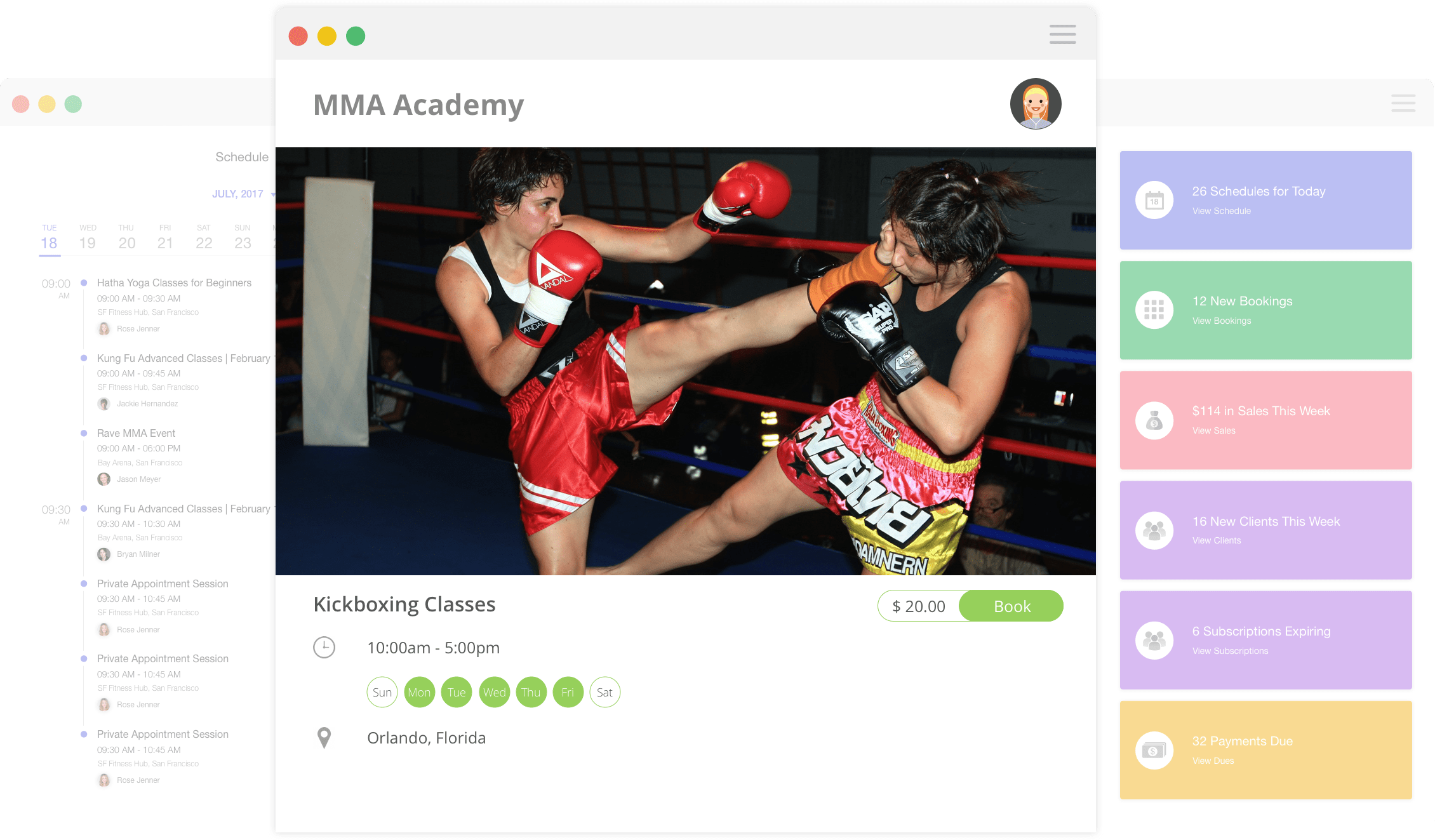The height and width of the screenshot is (840, 1435).
Task: Click the kickboxing class photo
Action: pos(686,361)
